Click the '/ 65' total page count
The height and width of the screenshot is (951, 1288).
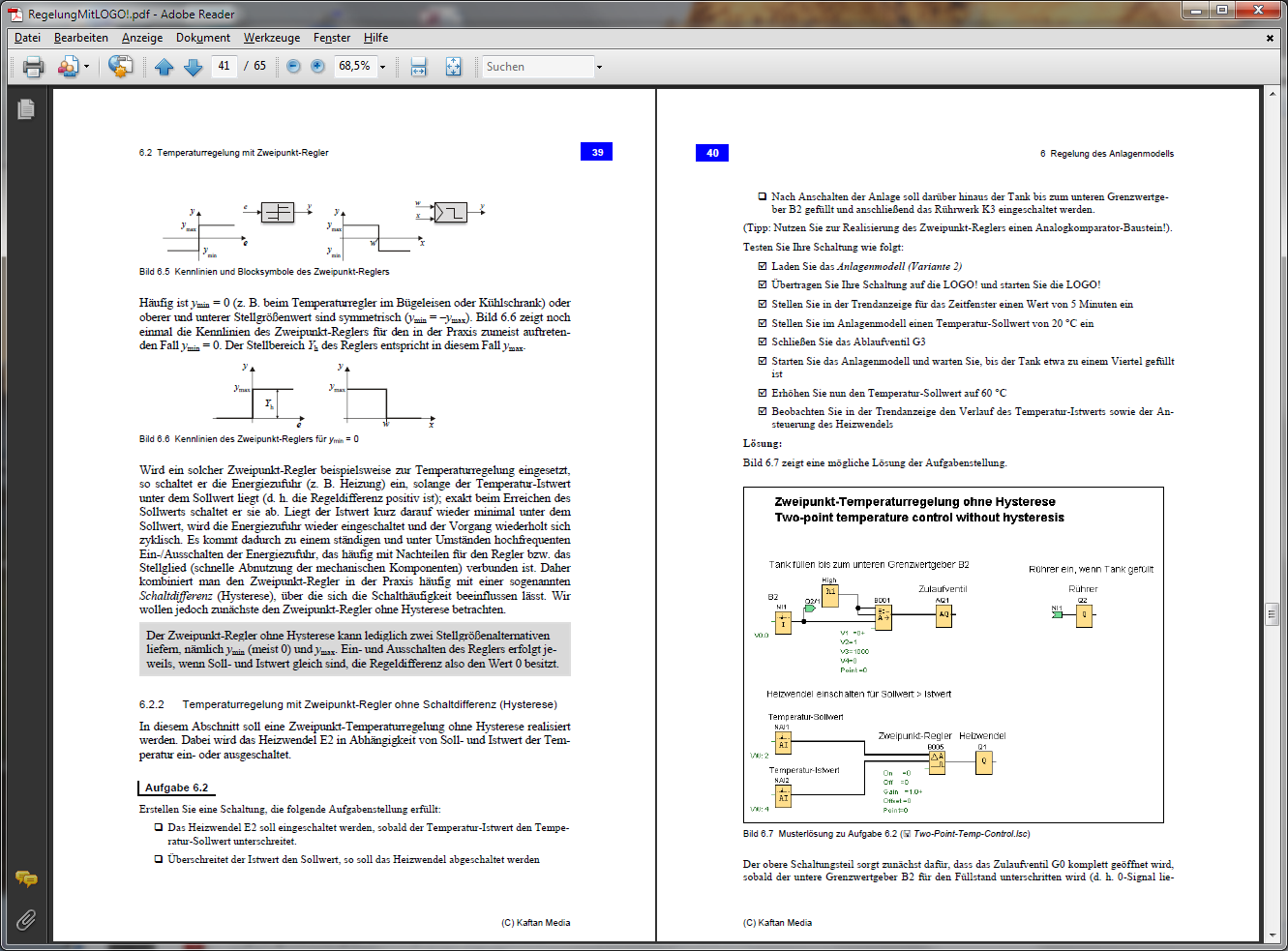[255, 66]
